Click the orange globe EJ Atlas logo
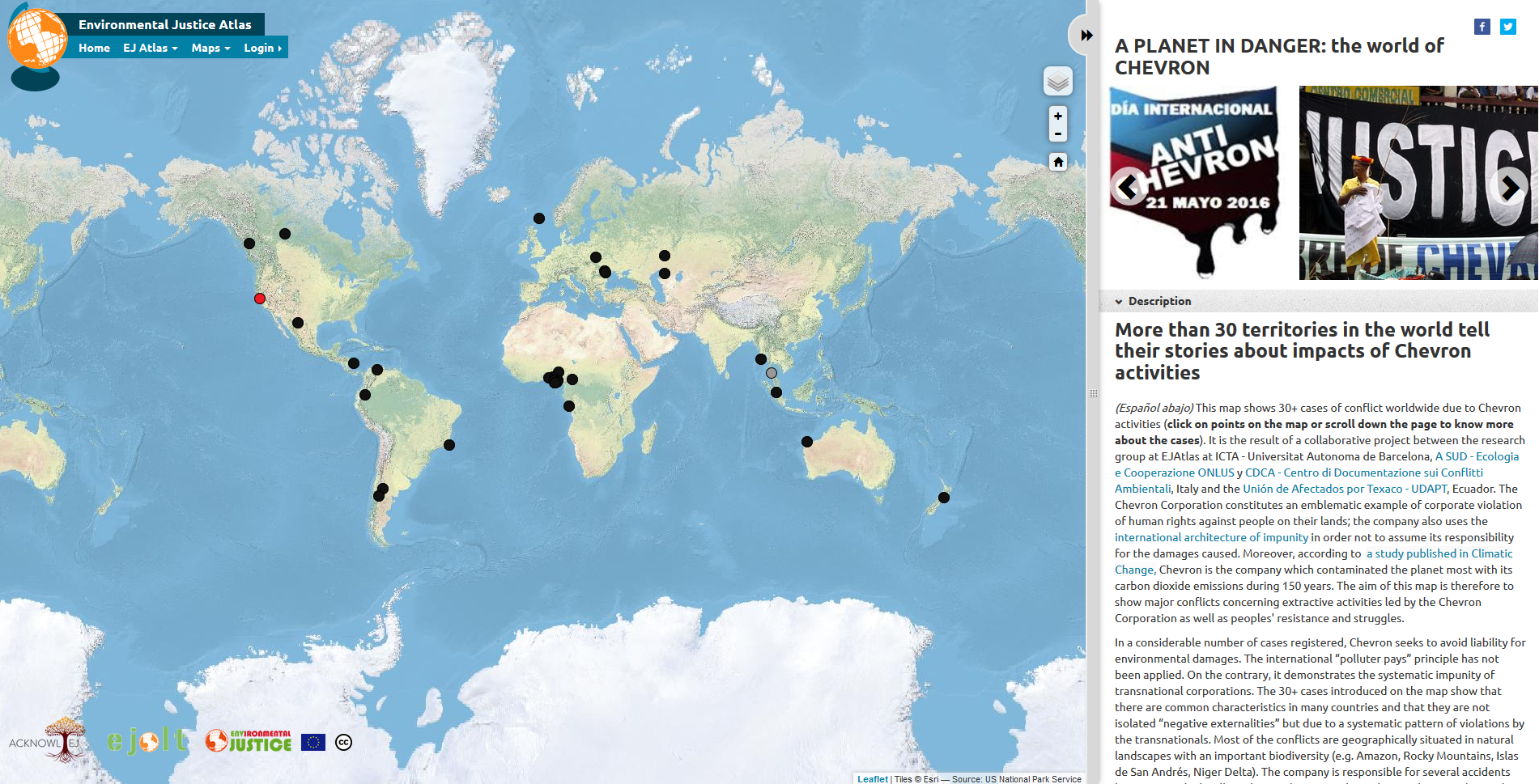Viewport: 1539px width, 784px height. (x=36, y=39)
